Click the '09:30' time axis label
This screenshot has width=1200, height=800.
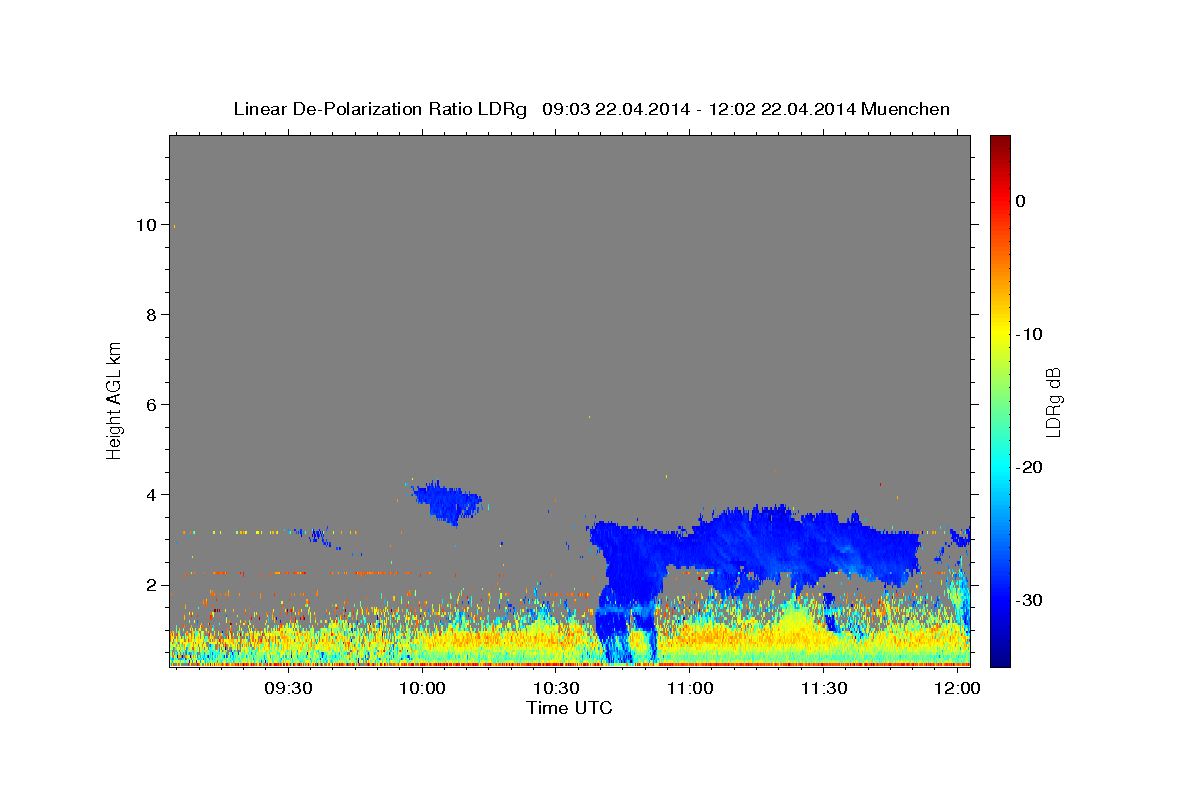pos(289,688)
